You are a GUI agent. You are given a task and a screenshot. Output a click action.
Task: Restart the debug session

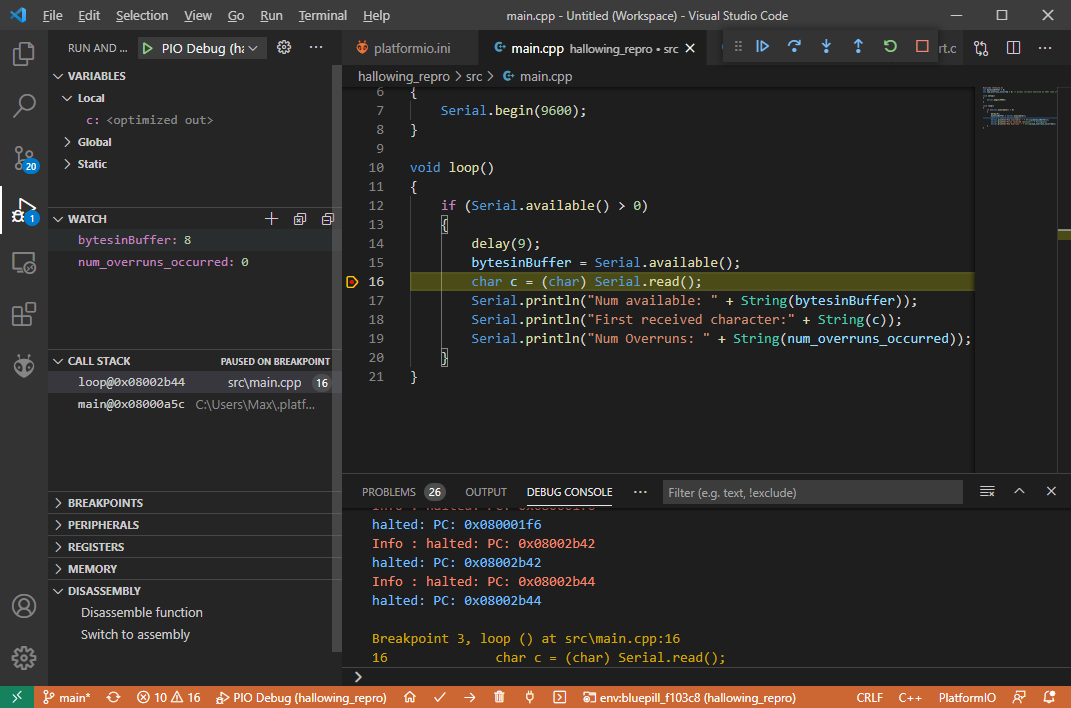(890, 46)
